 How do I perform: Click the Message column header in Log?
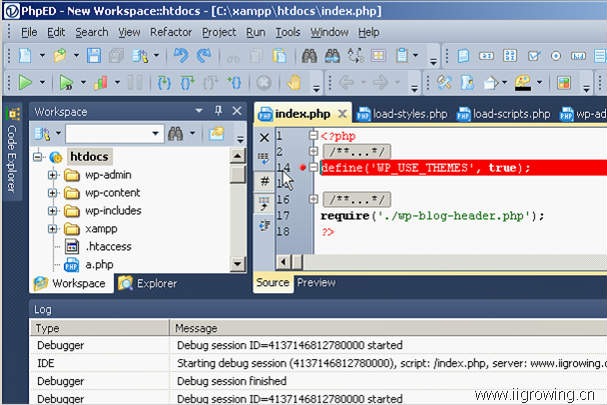[x=388, y=328]
